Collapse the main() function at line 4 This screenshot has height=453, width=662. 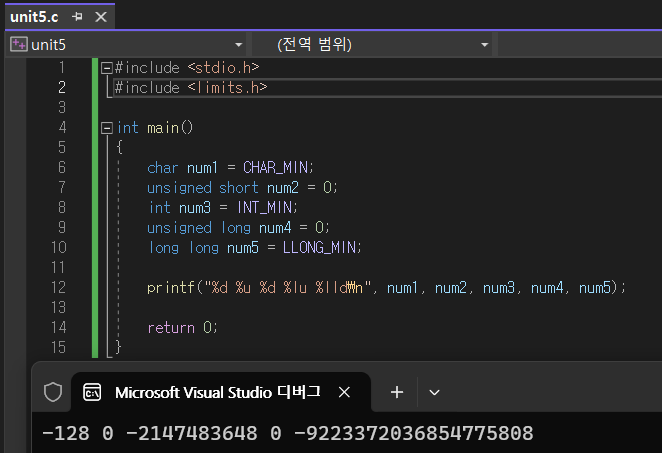click(x=107, y=128)
